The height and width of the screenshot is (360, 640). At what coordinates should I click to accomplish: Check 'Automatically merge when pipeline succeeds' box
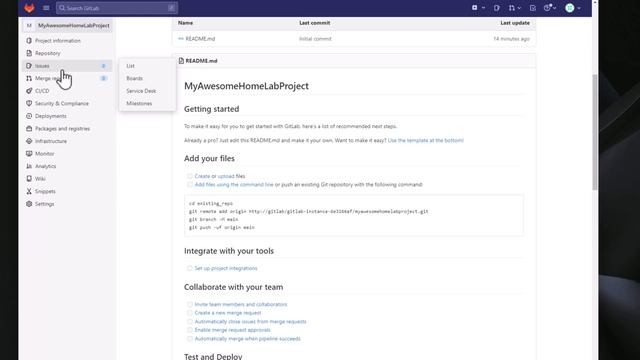[x=190, y=338]
